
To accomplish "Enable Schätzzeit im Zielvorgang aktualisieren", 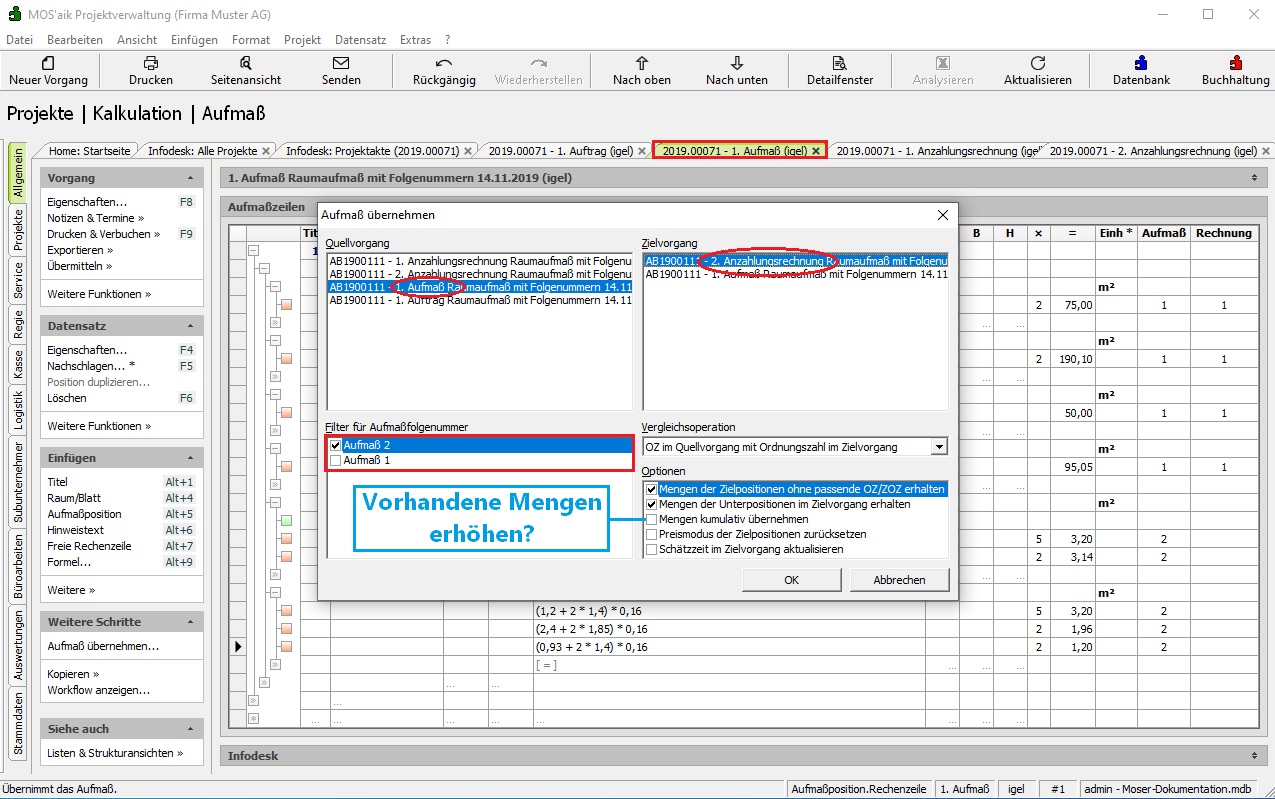I will pos(652,549).
